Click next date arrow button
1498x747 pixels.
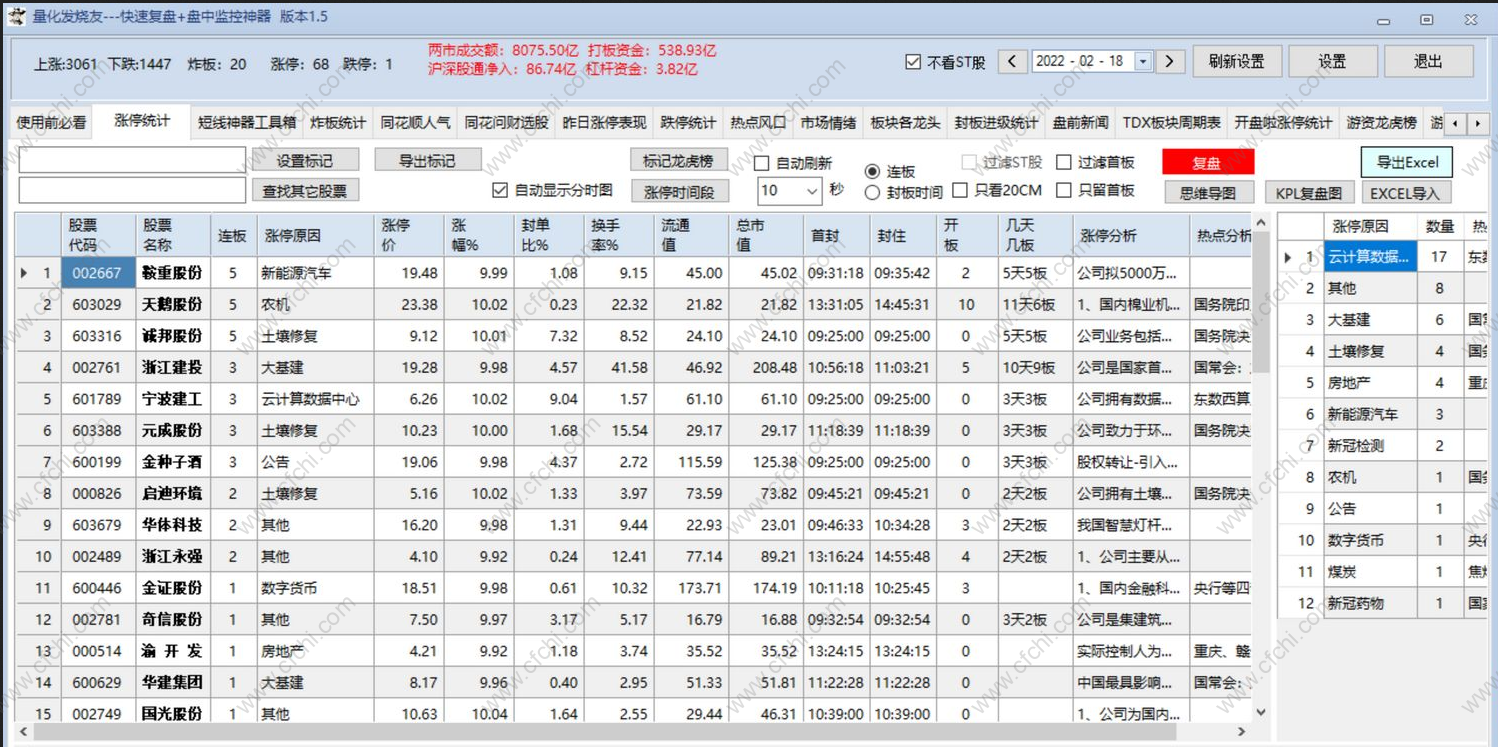pyautogui.click(x=1169, y=61)
